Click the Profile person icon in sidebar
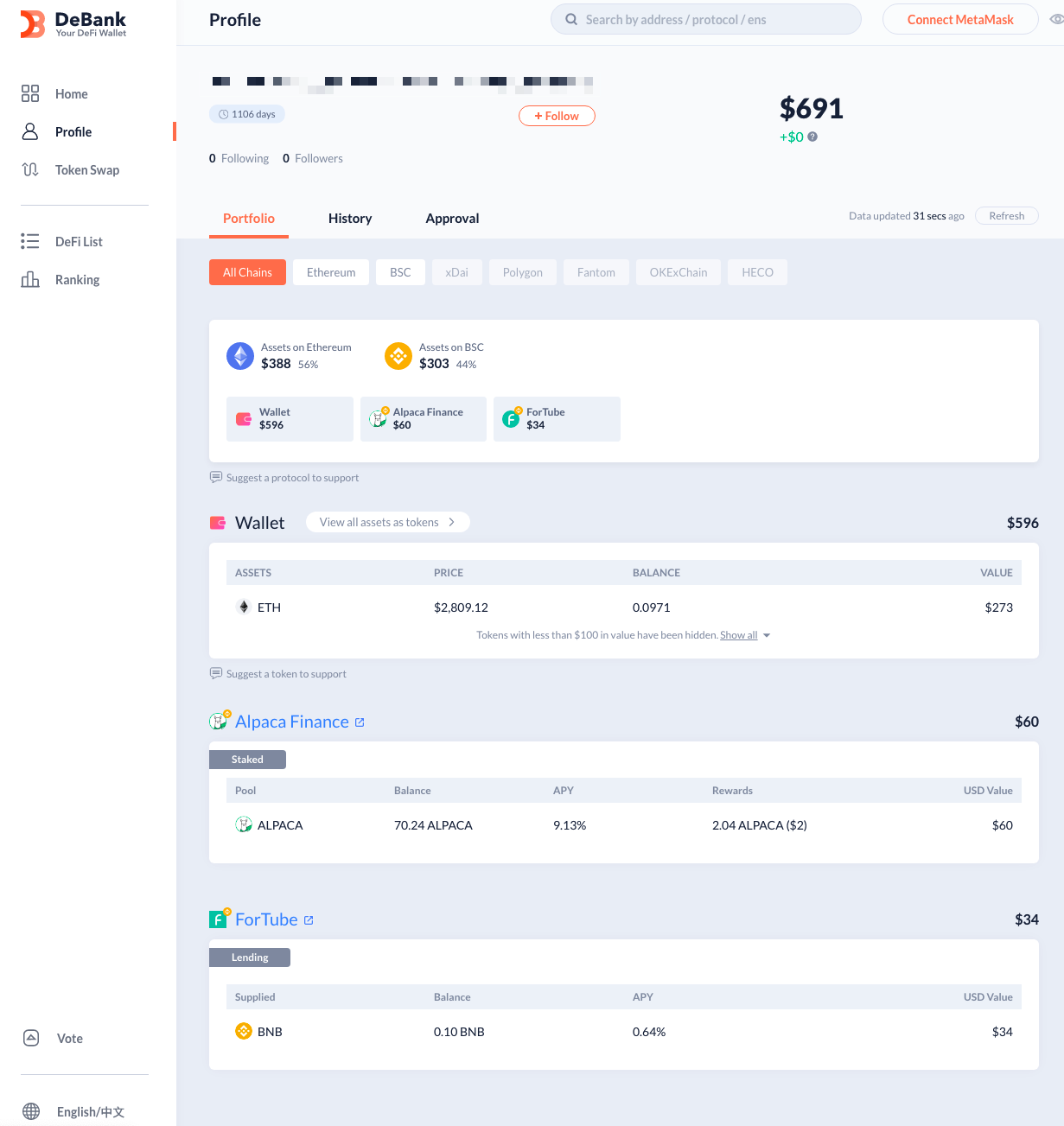Screen dimensions: 1064x1126 pos(30,131)
